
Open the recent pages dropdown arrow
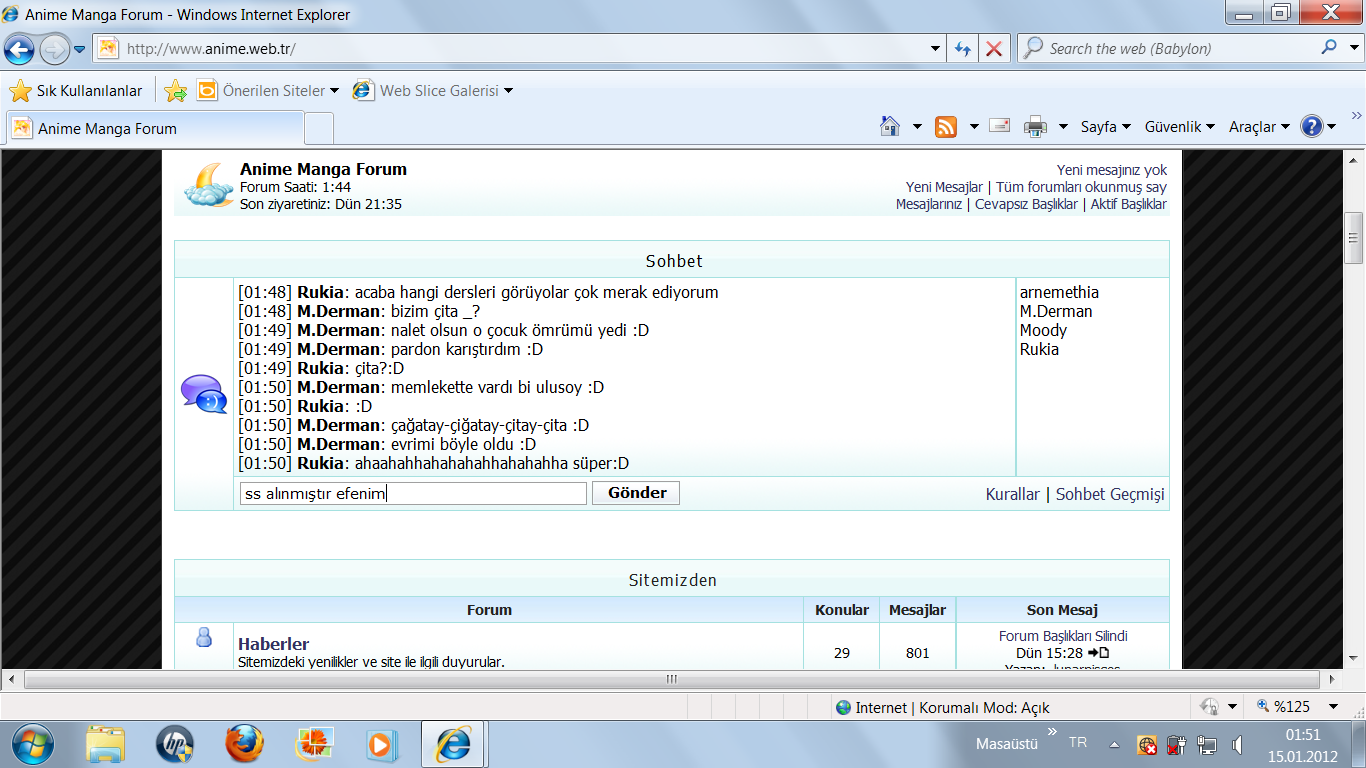(x=80, y=49)
